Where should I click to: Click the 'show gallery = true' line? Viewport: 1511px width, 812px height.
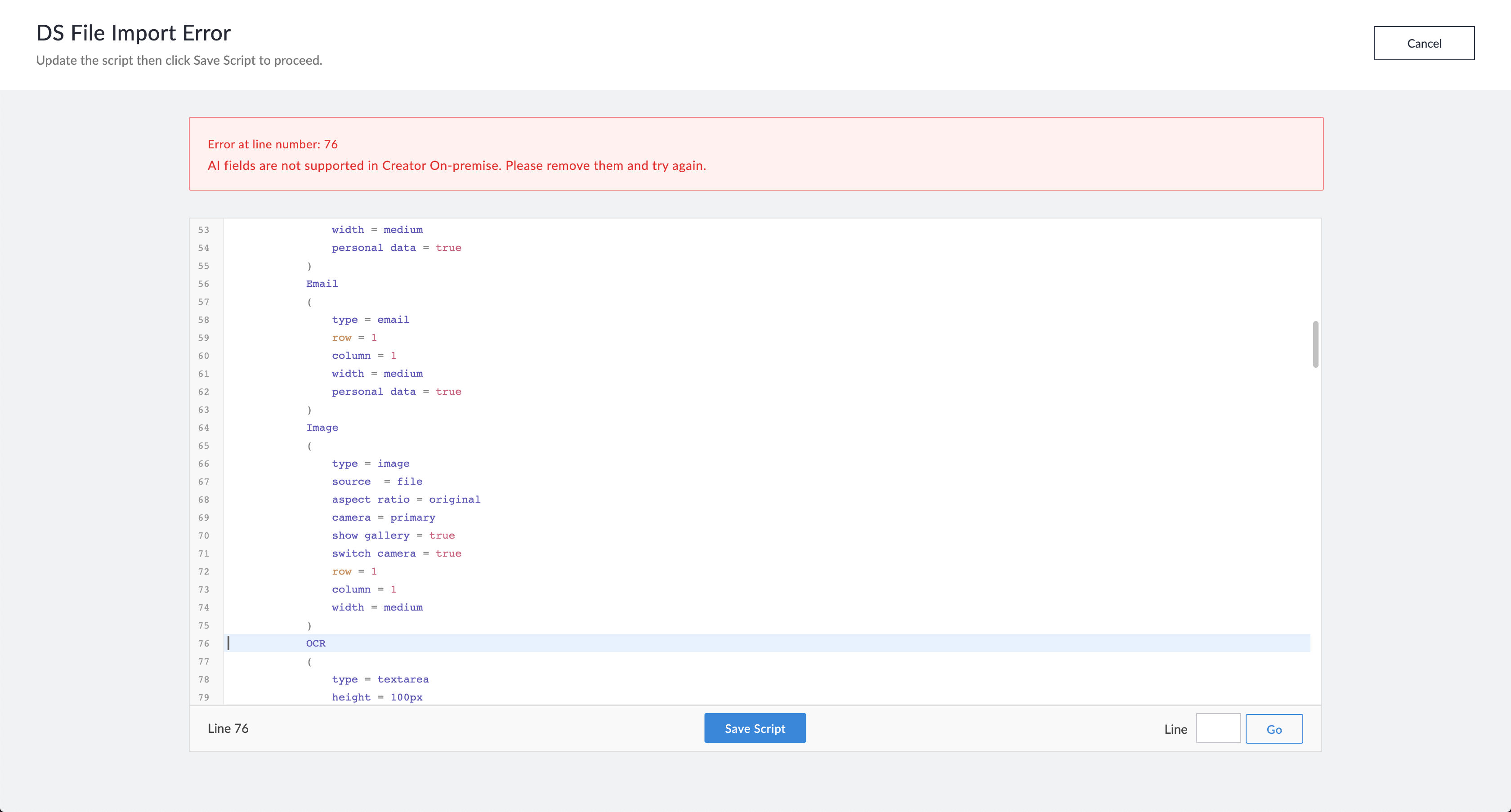point(393,535)
